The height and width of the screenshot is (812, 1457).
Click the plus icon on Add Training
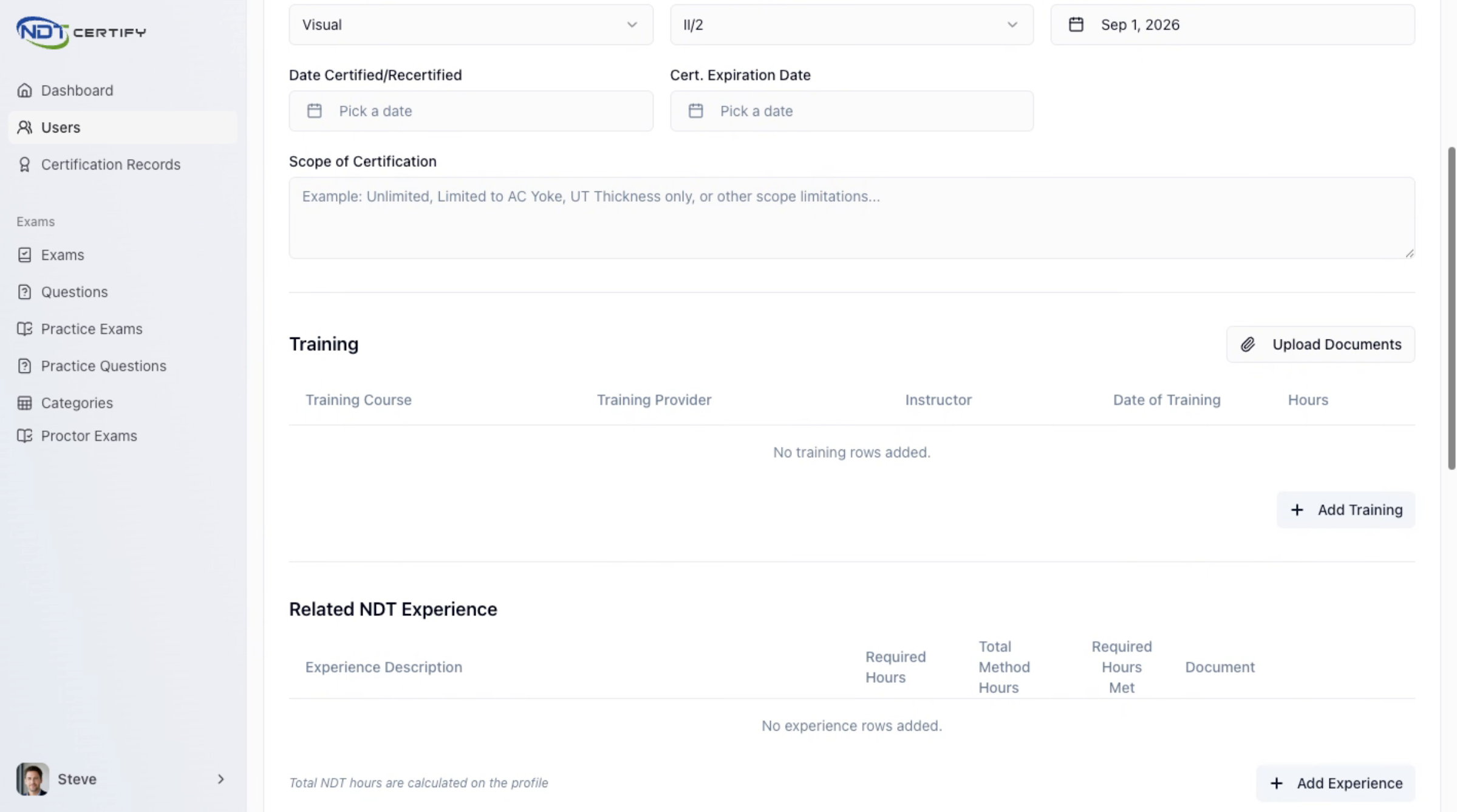[x=1297, y=510]
